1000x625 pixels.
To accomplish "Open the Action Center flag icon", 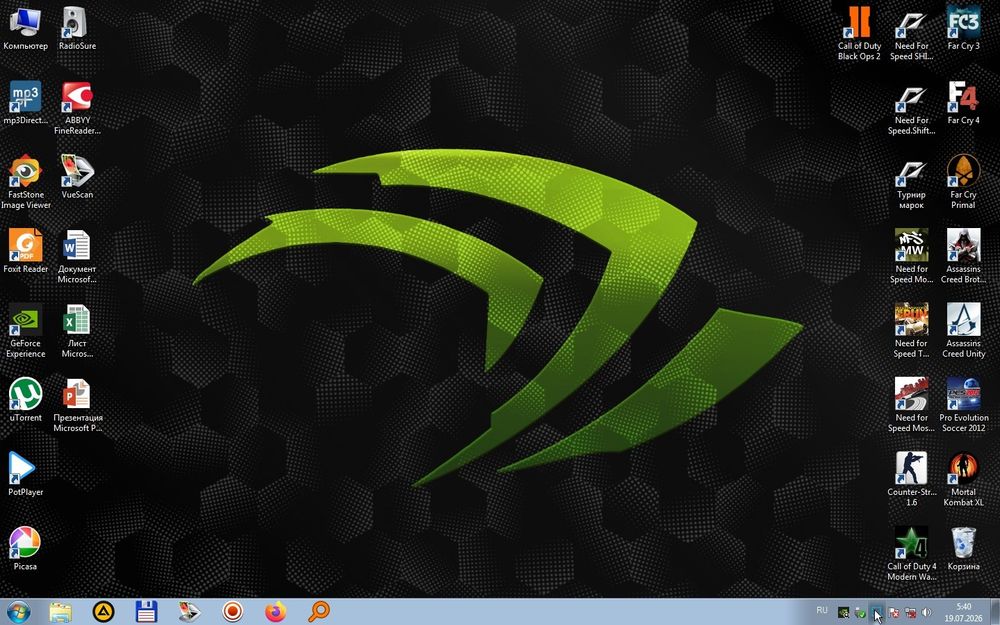I will 894,613.
